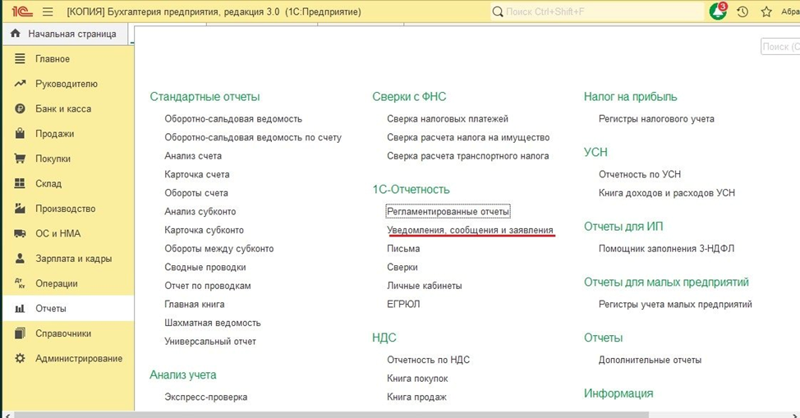Open Оборотно-сальдовая ведомость report
The width and height of the screenshot is (800, 418).
point(233,119)
